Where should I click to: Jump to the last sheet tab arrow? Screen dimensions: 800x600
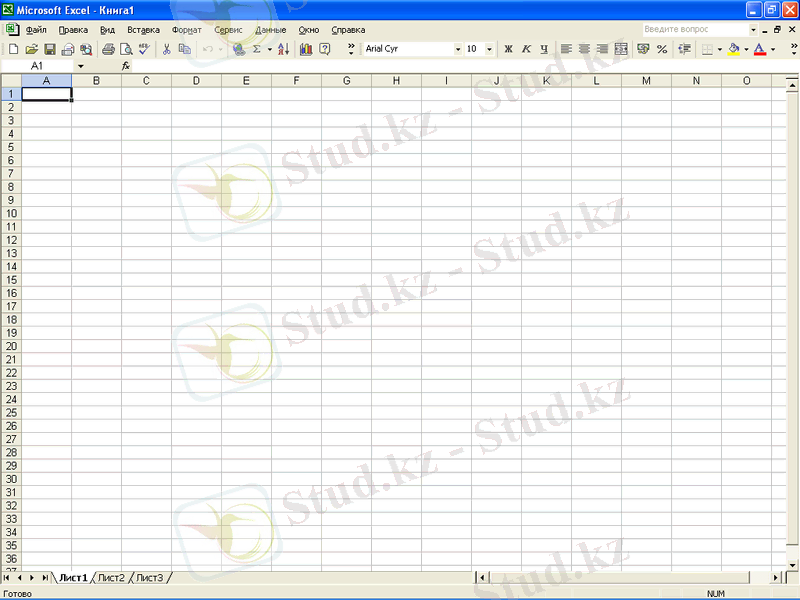click(x=45, y=578)
